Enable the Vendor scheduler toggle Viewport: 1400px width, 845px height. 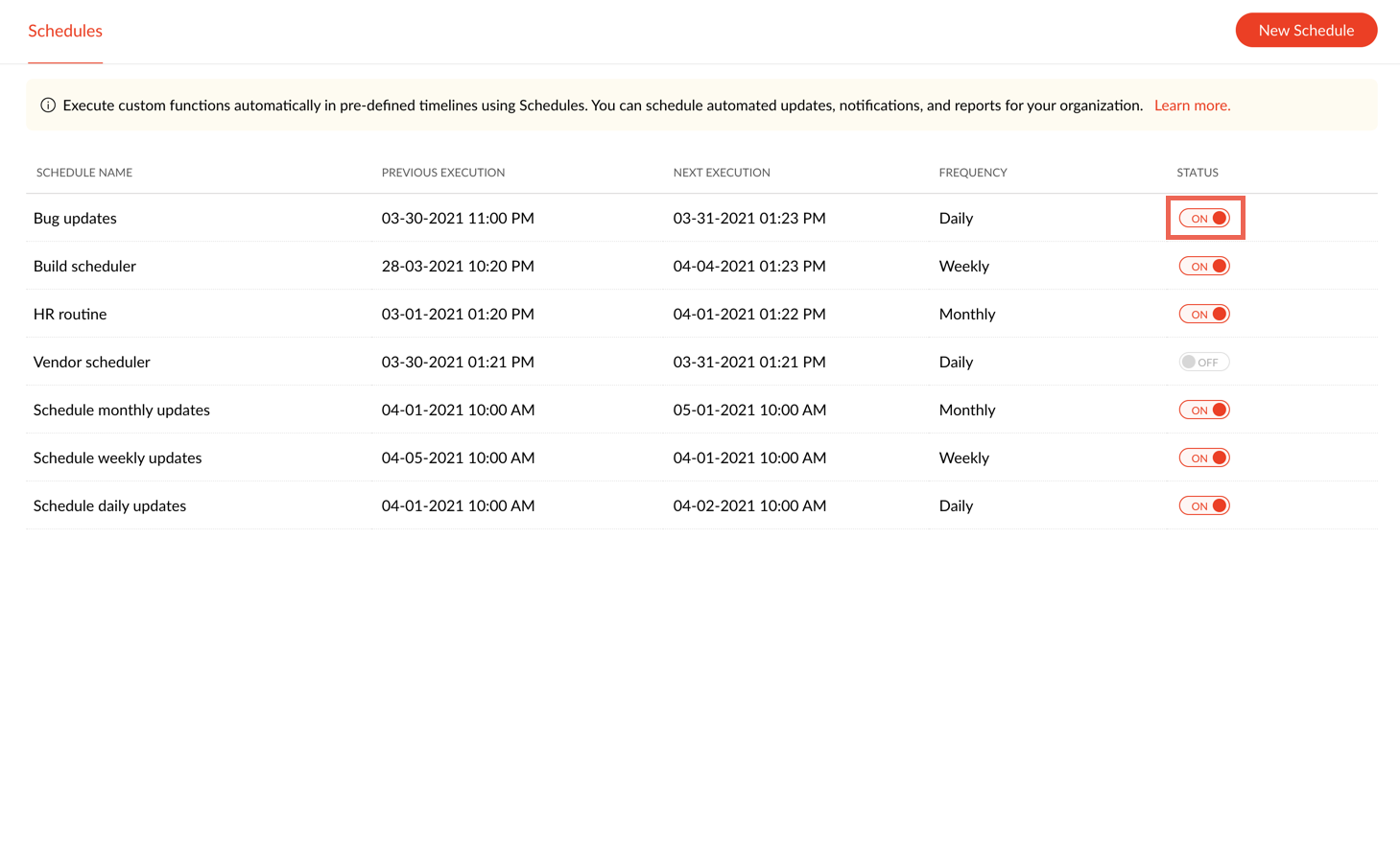tap(1204, 363)
